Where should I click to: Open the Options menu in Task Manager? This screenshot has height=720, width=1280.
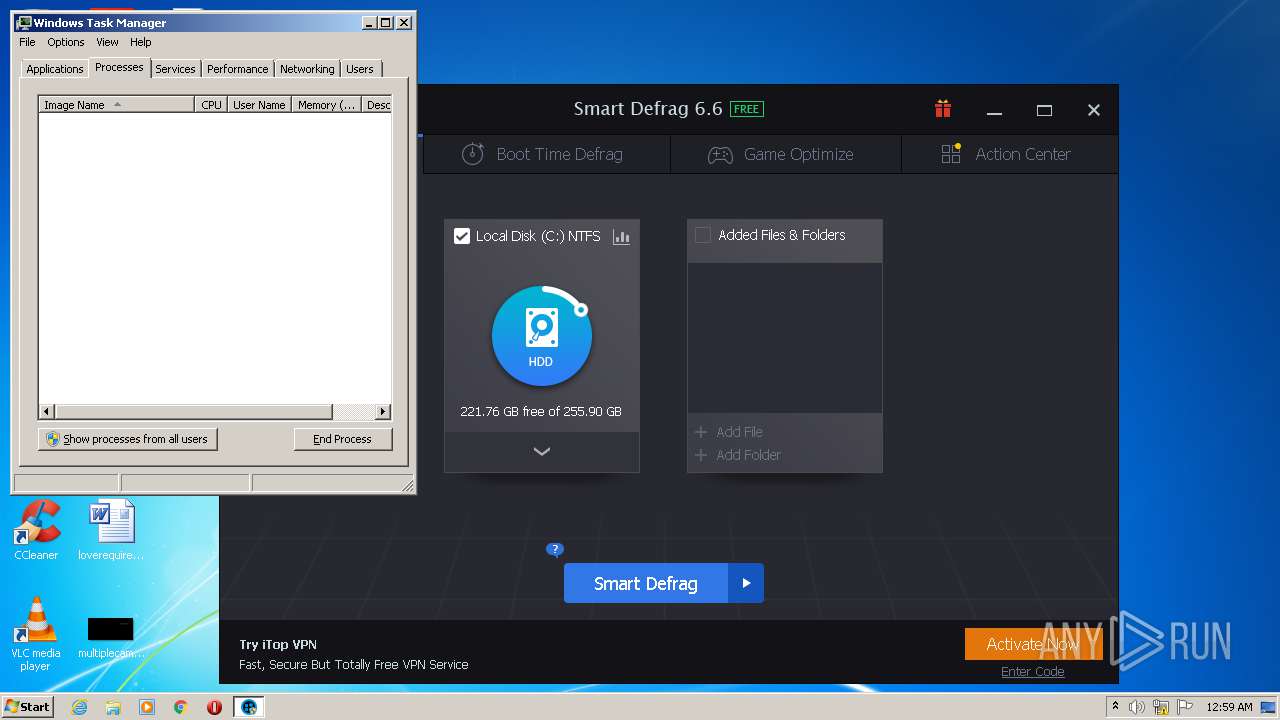[66, 42]
